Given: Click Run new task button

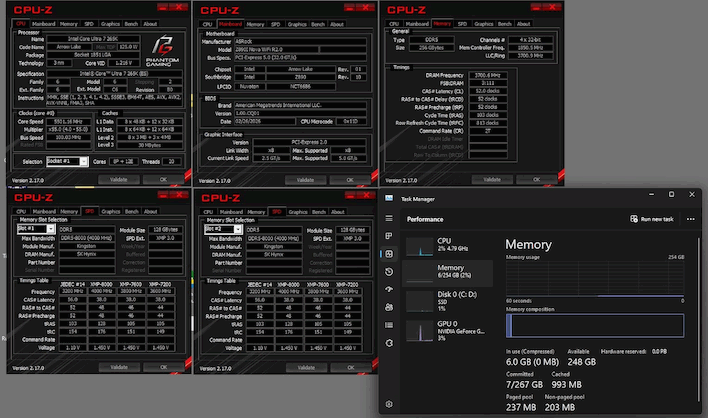Looking at the screenshot, I should click(x=652, y=219).
